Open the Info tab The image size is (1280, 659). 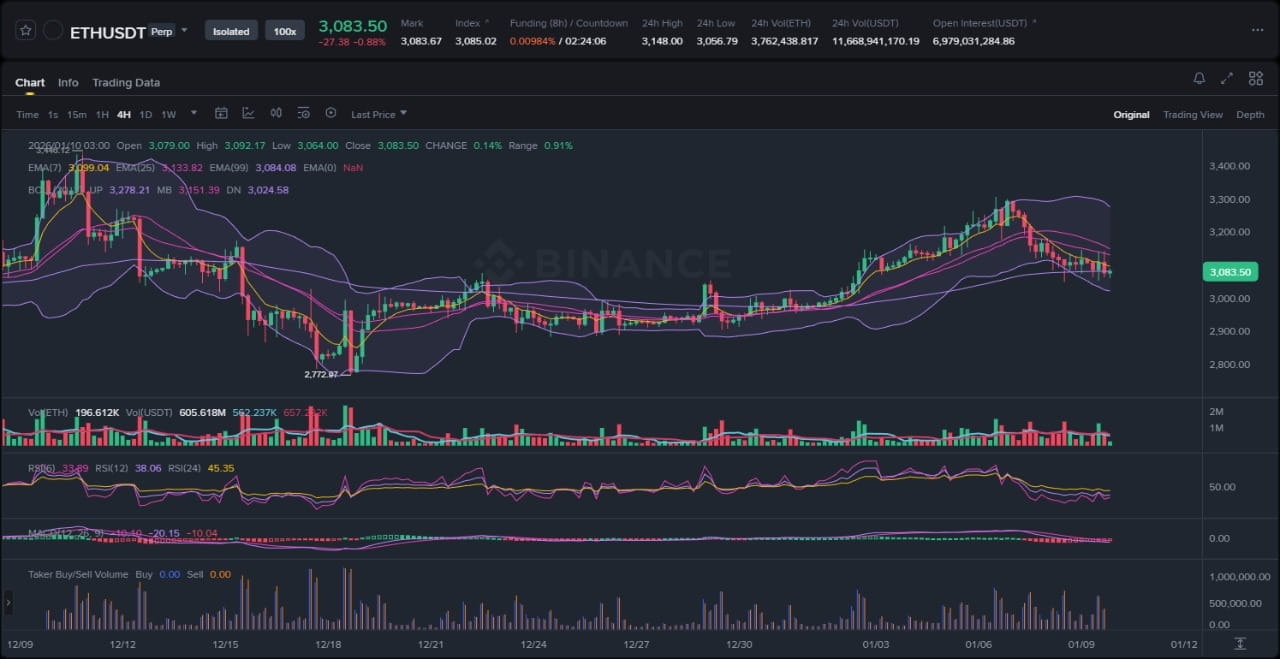[x=68, y=83]
